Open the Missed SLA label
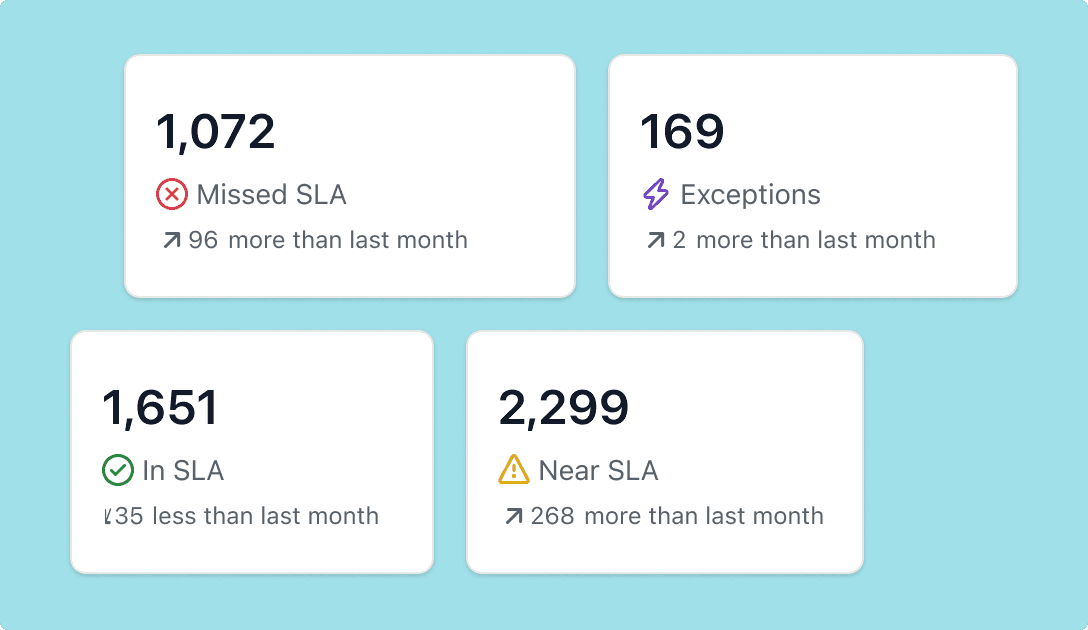The image size is (1088, 630). tap(271, 194)
